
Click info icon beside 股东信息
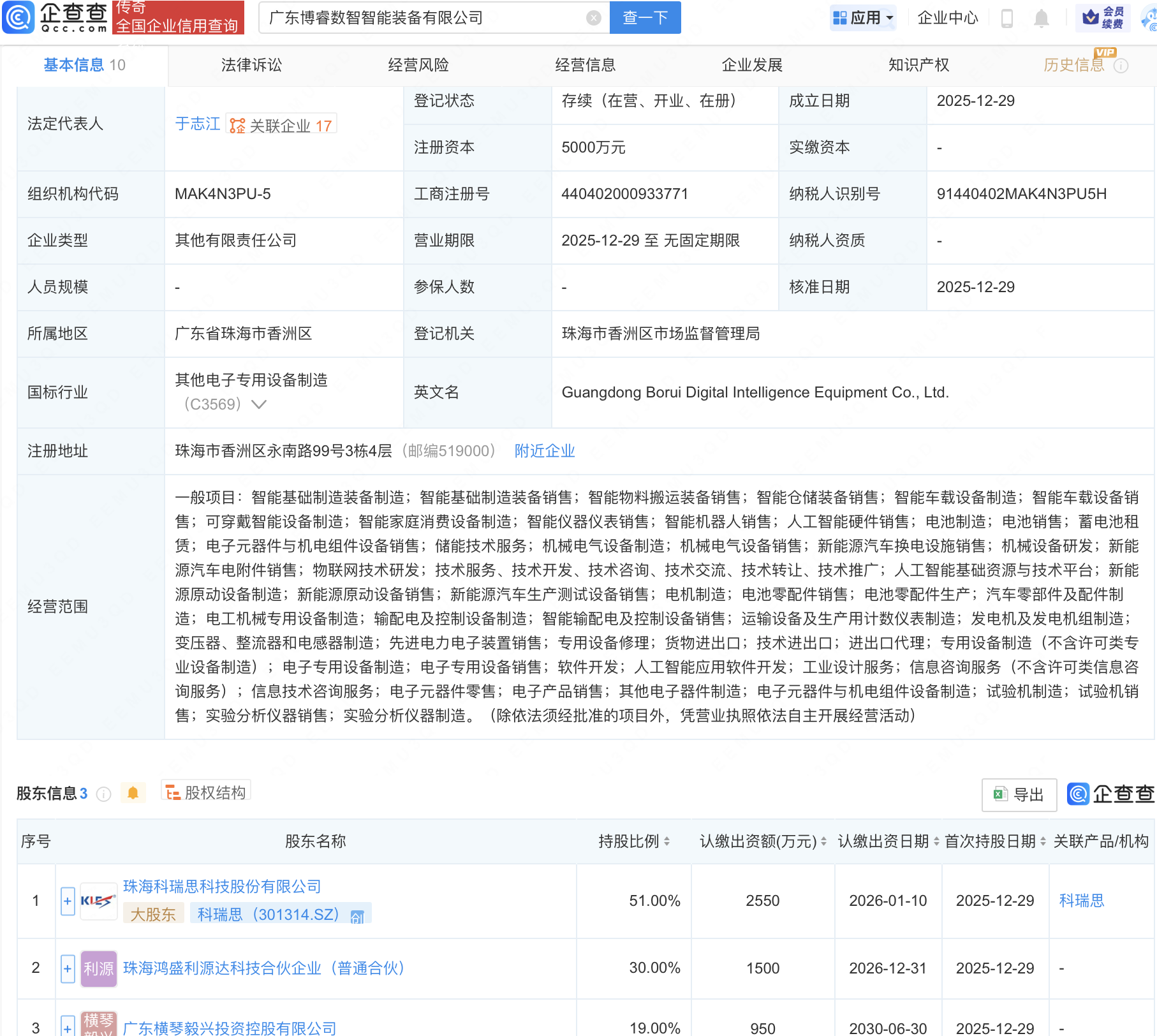click(103, 794)
